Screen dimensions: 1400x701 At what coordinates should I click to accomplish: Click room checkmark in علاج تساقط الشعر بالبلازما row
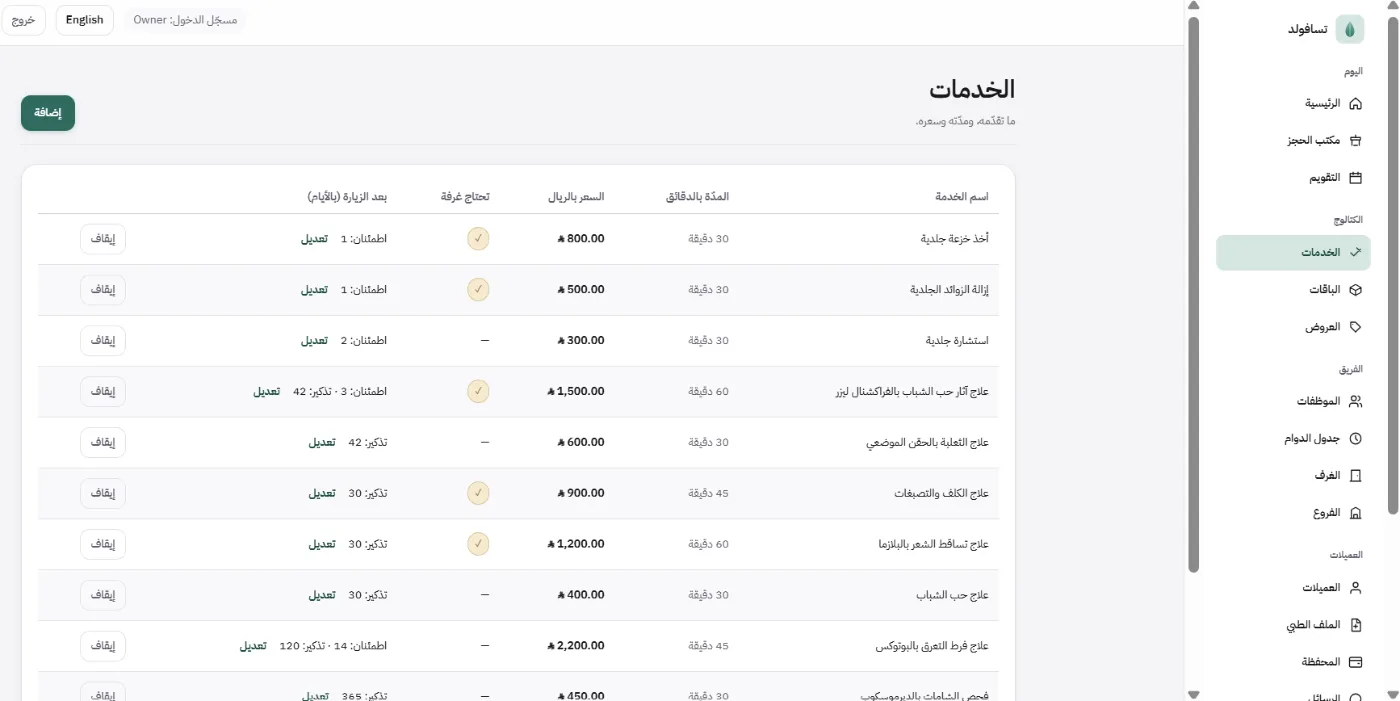[479, 544]
